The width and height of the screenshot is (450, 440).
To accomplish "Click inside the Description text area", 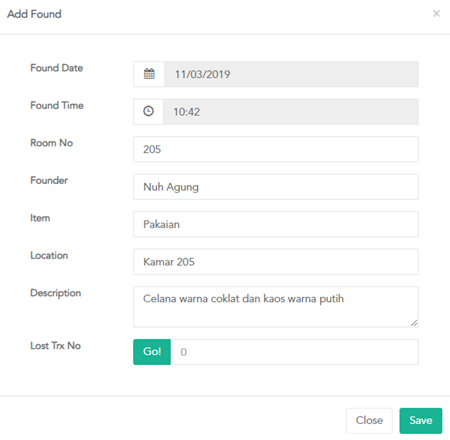I will 276,307.
